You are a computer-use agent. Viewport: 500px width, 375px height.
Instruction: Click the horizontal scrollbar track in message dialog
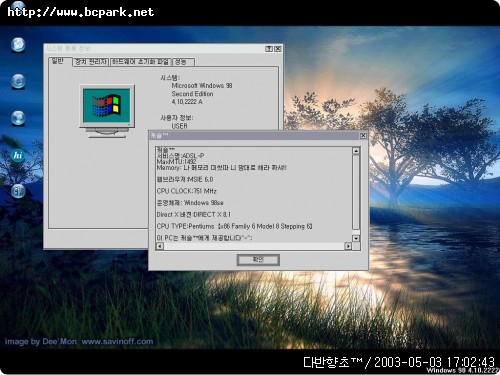tap(254, 246)
